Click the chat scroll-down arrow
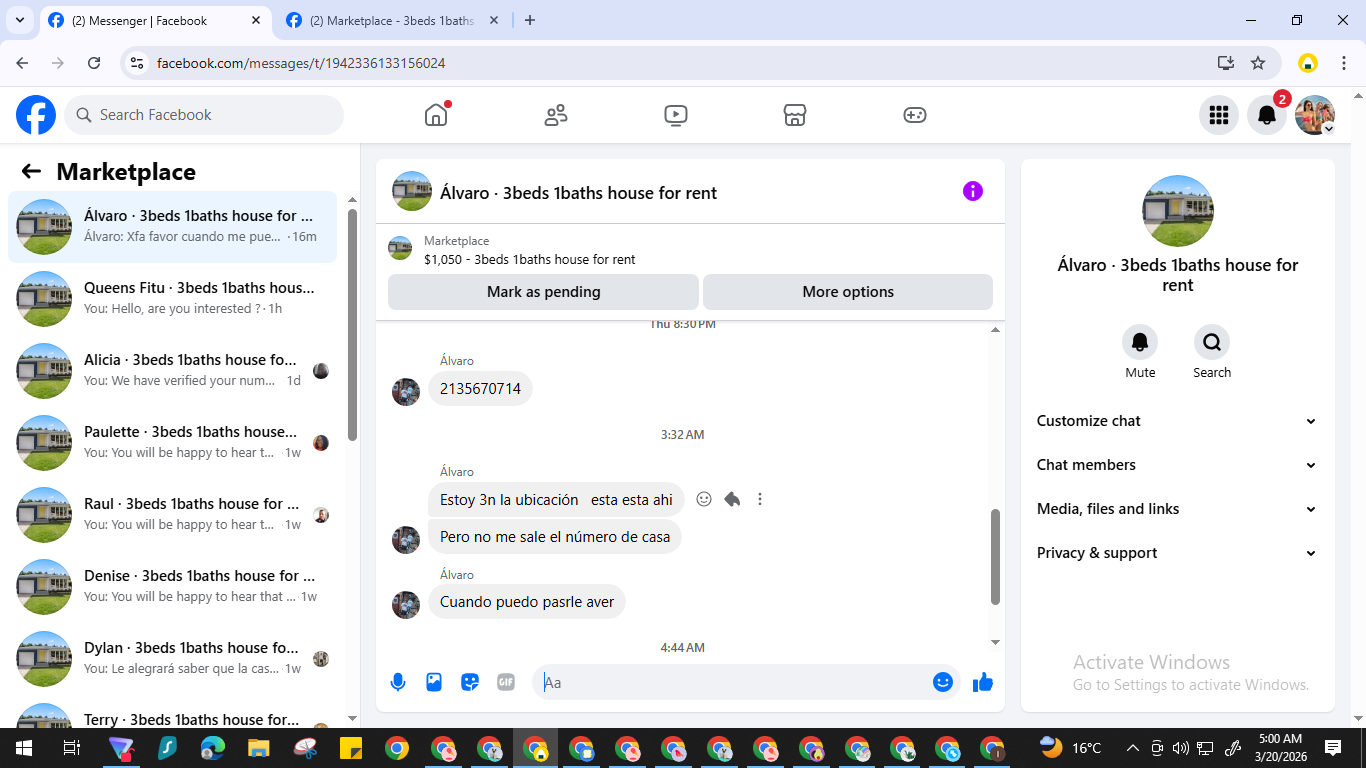The height and width of the screenshot is (768, 1366). point(995,642)
